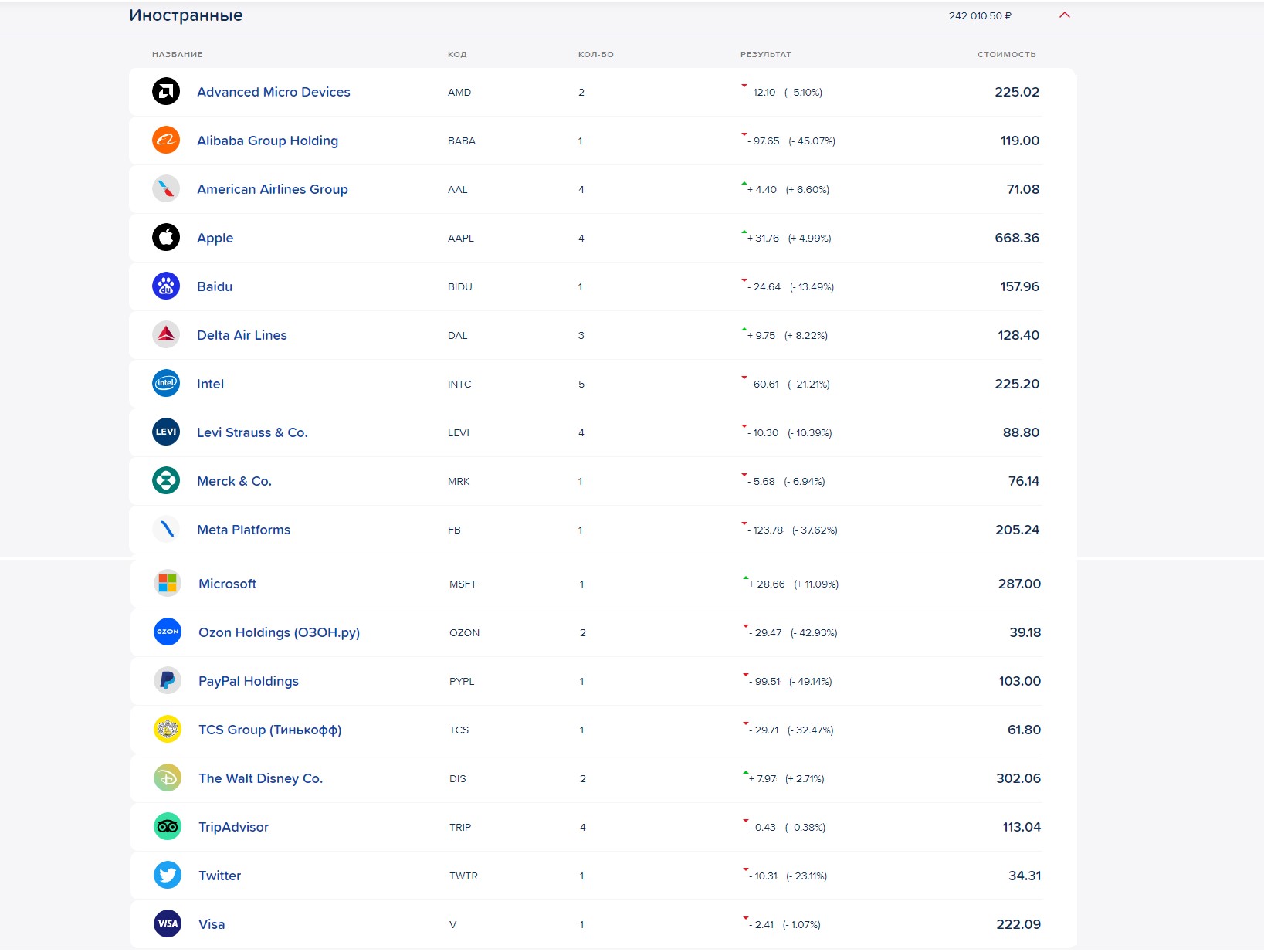Click the Twitter bird logo icon
The image size is (1264, 952).
168,876
